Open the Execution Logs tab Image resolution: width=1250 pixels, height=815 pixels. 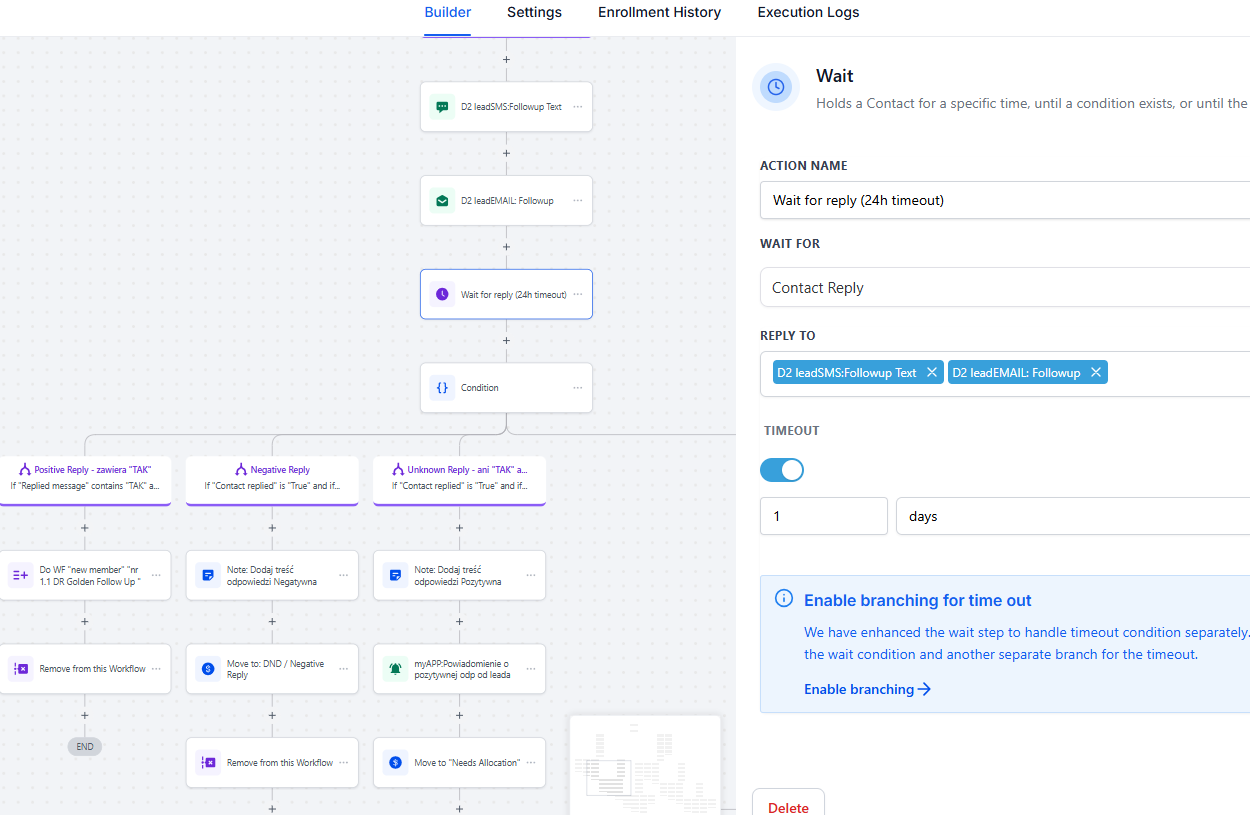808,13
